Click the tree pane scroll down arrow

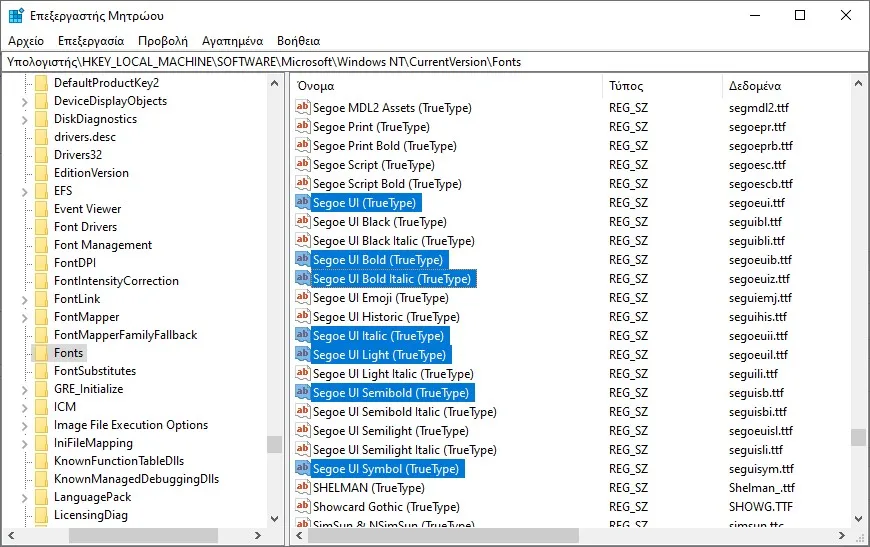click(274, 519)
